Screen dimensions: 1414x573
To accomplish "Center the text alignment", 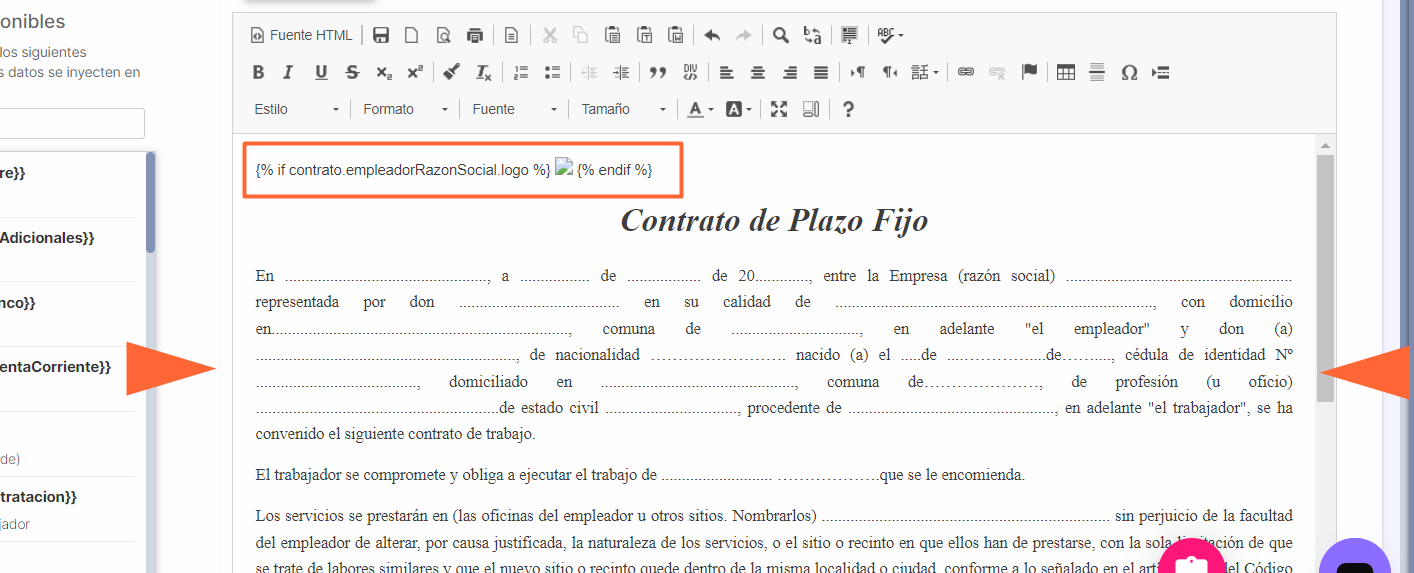I will pos(758,72).
